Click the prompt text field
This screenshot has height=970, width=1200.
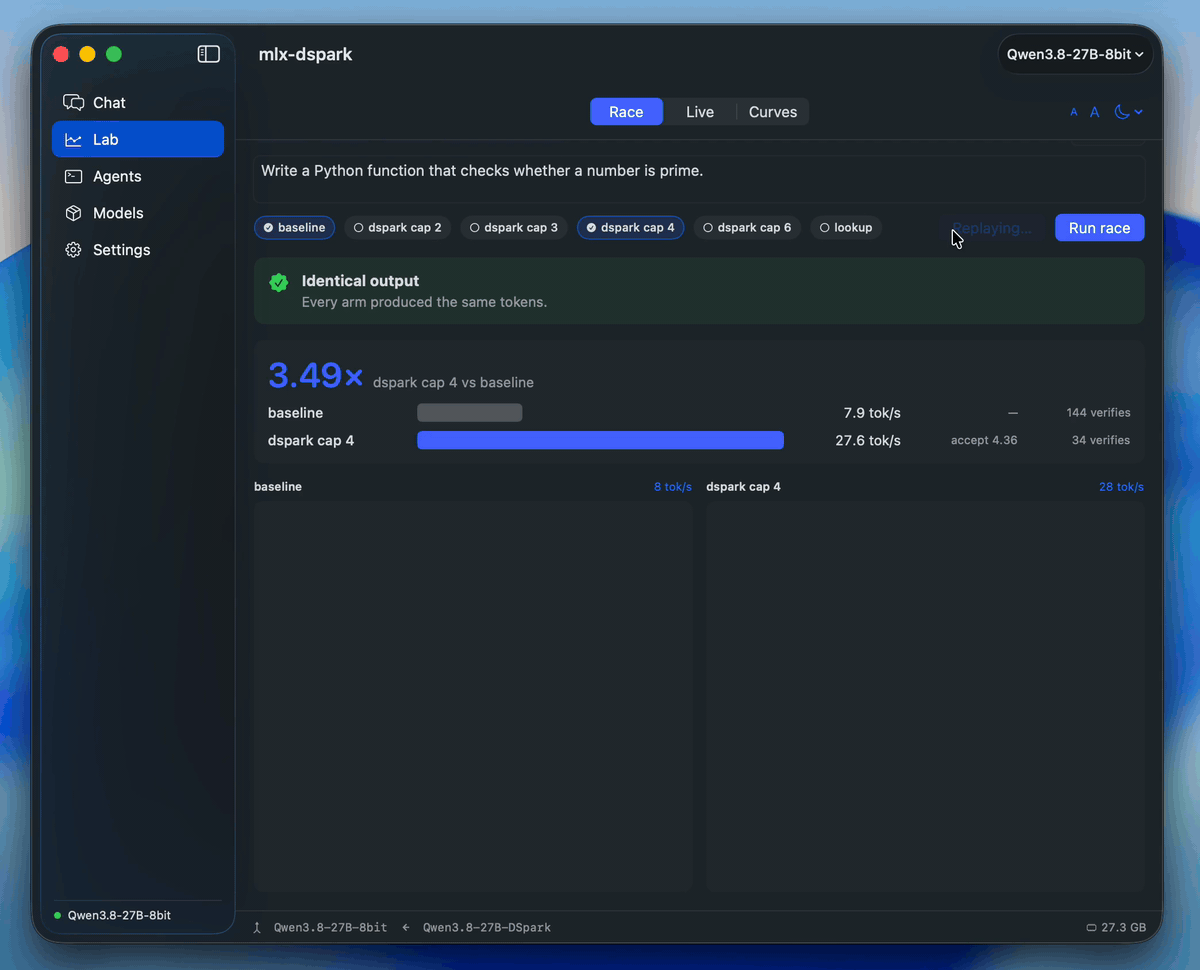[699, 179]
